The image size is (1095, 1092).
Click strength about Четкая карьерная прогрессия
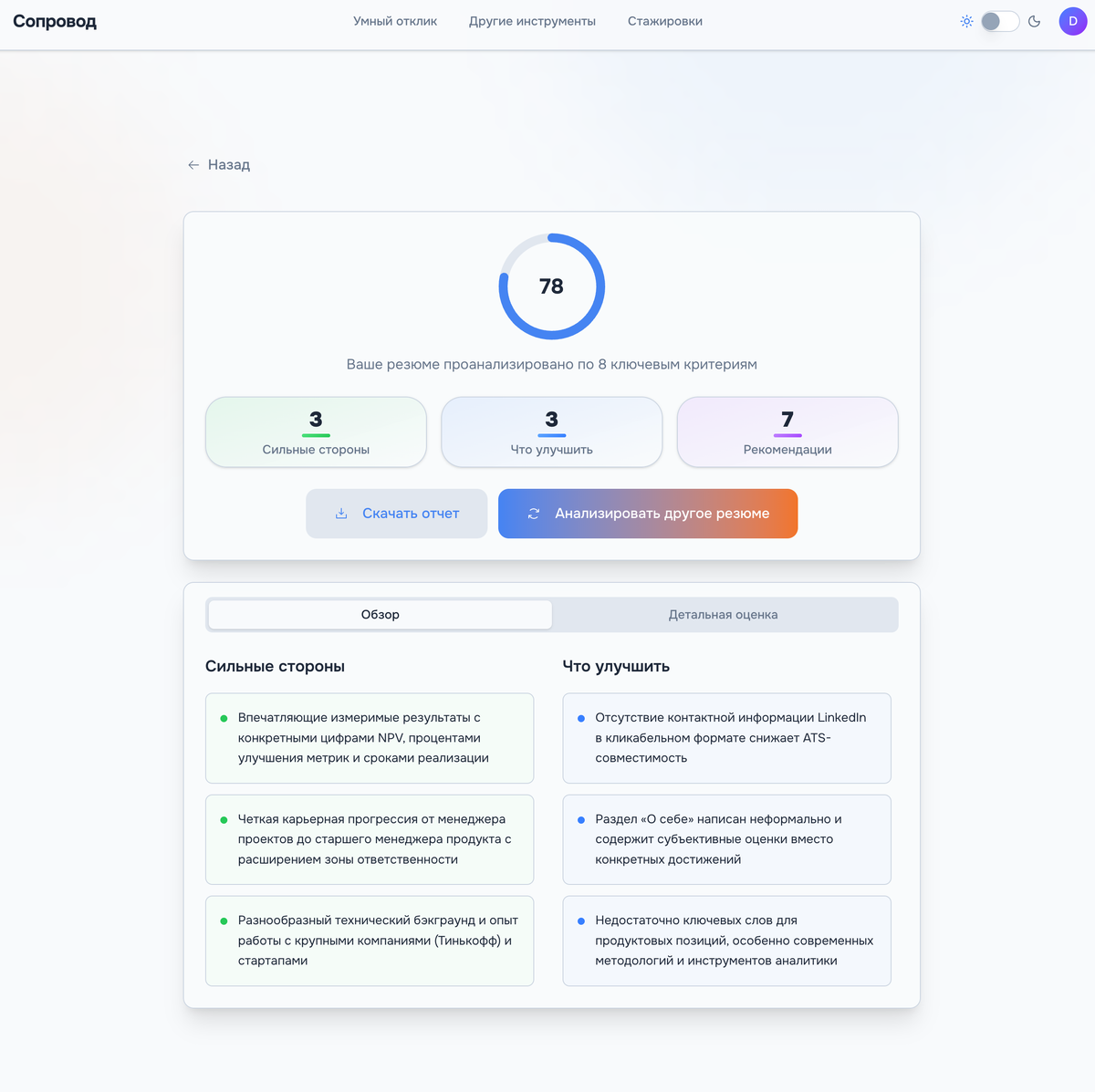coord(370,839)
